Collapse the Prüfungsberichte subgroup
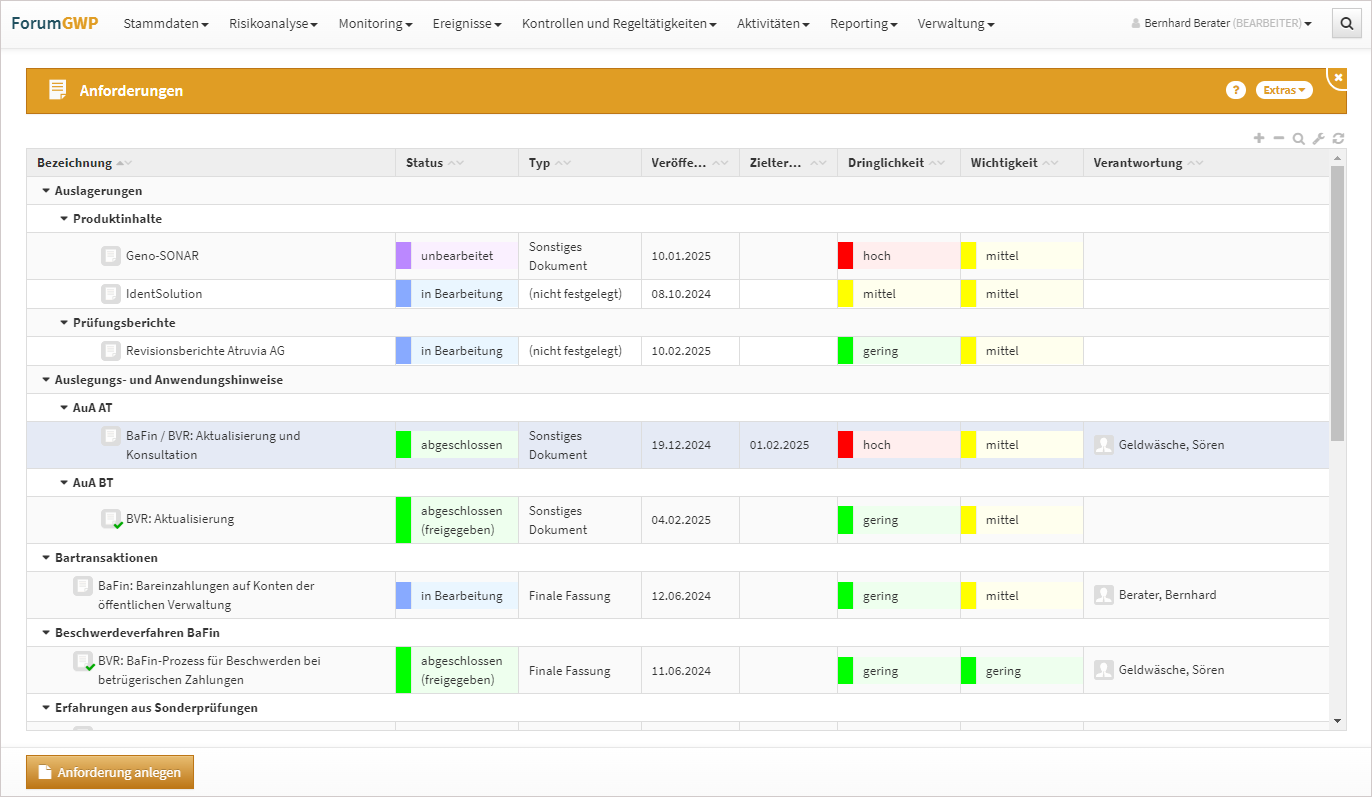1372x797 pixels. click(64, 323)
